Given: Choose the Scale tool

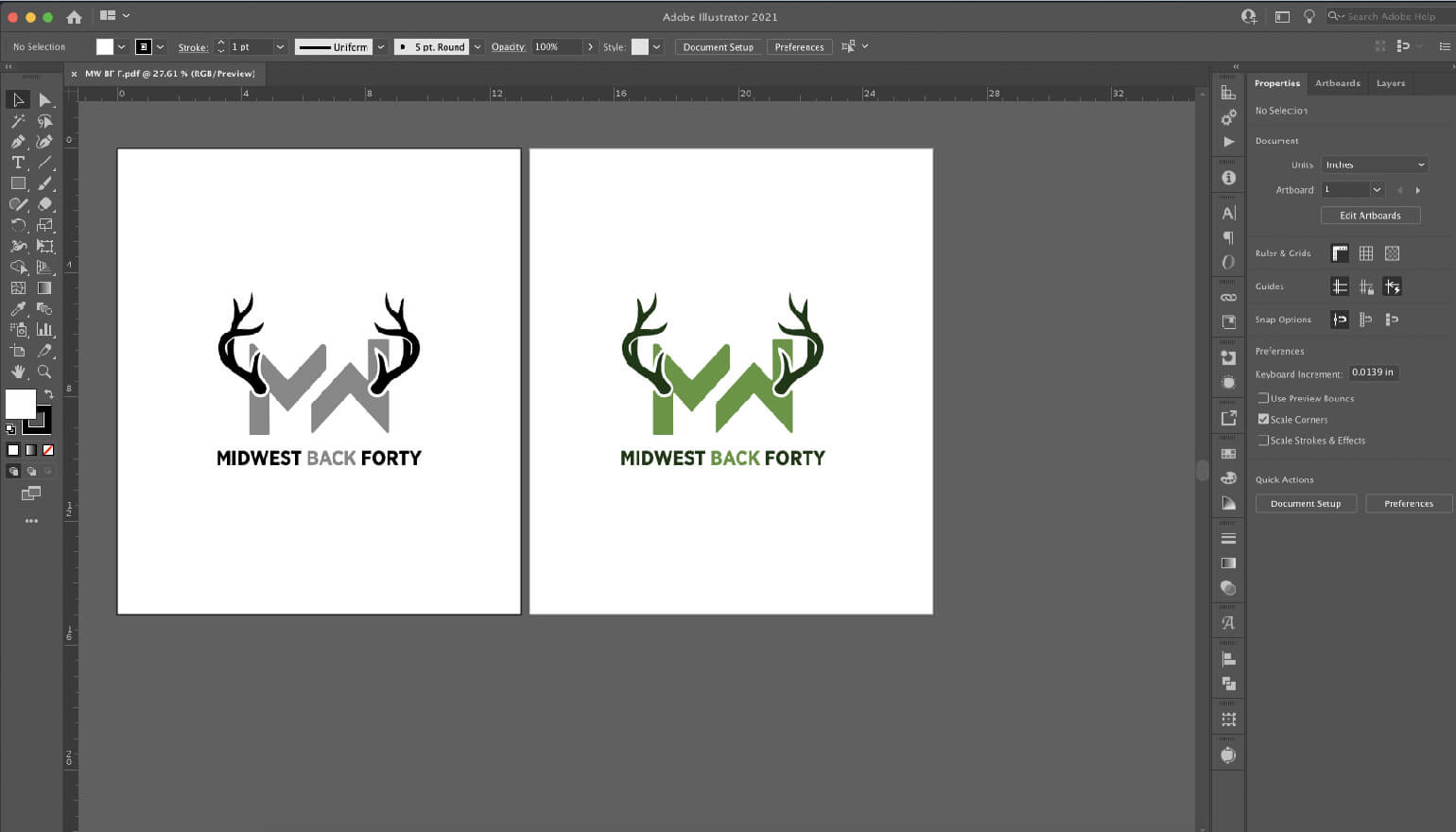Looking at the screenshot, I should (44, 225).
